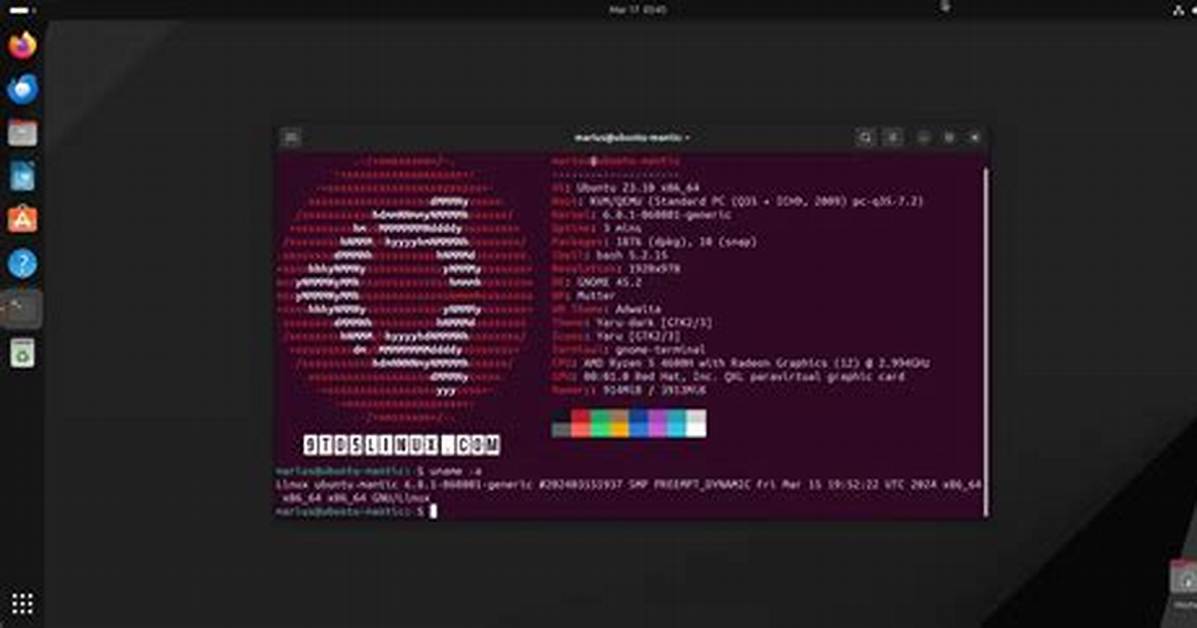Click the 'Memory: 914MiB / 3913MiB' line
Viewport: 1197px width, 628px height.
(x=629, y=391)
